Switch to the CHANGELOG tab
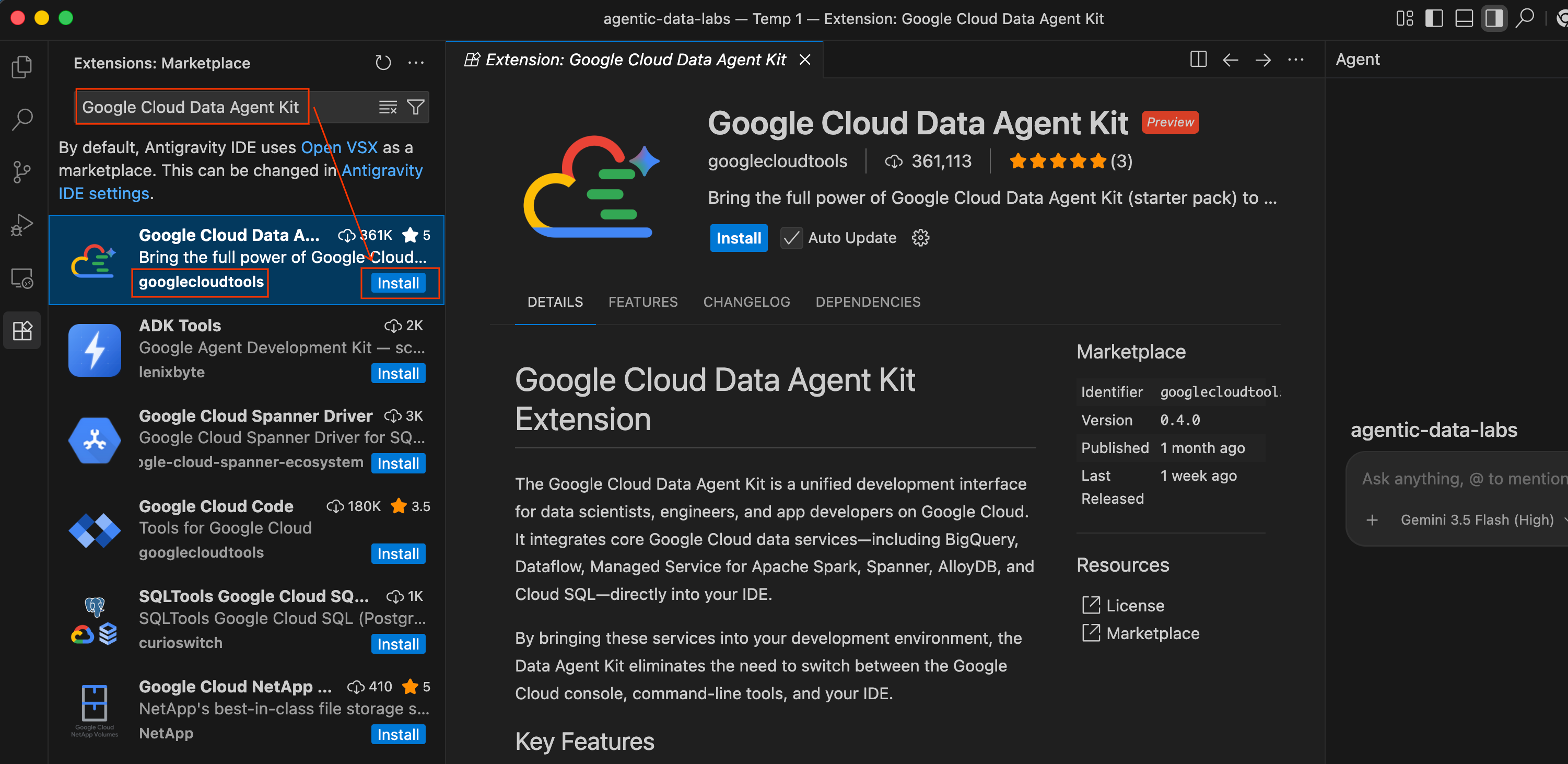This screenshot has height=764, width=1568. pyautogui.click(x=746, y=302)
